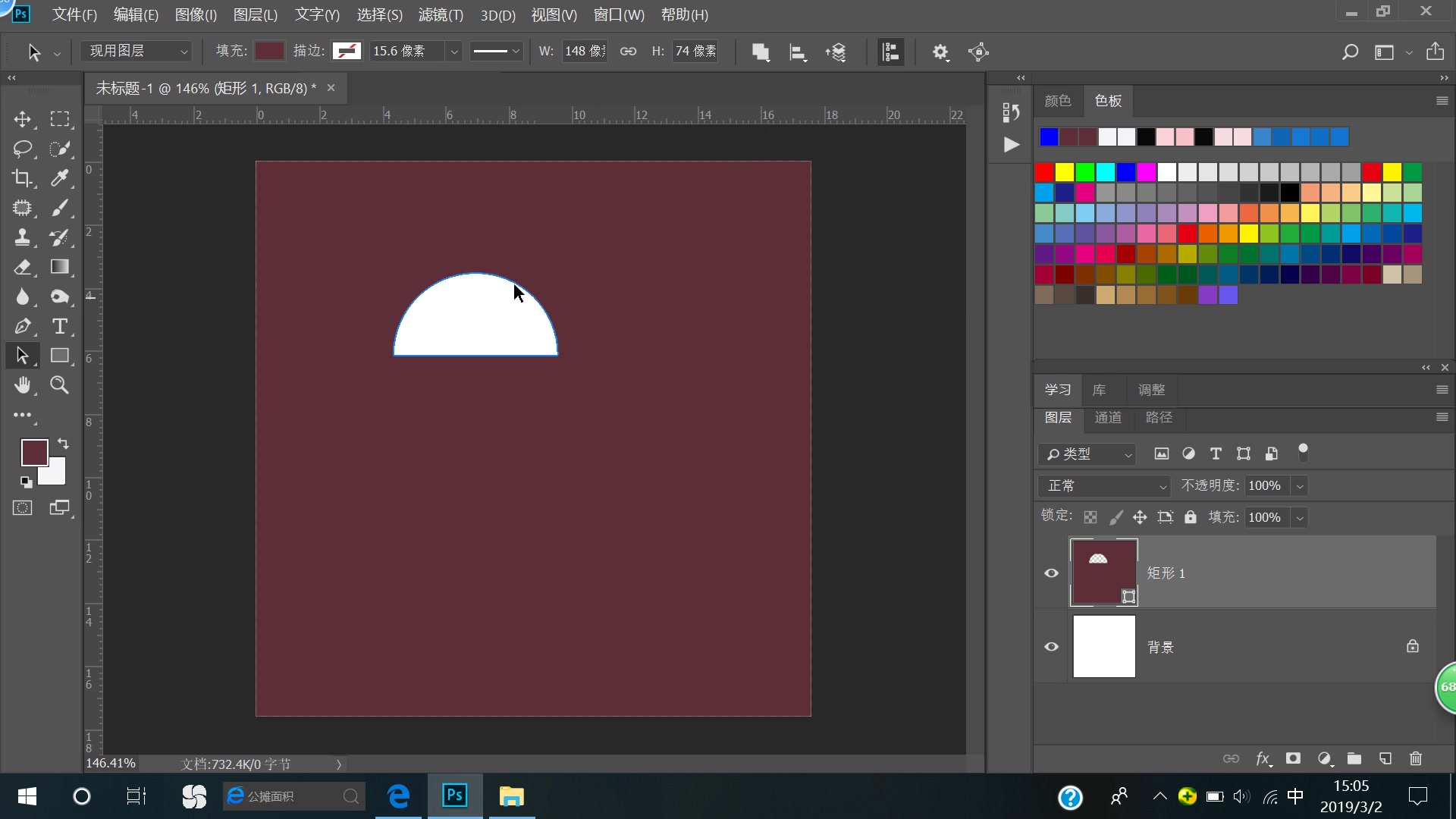Select the Hand tool
The width and height of the screenshot is (1456, 819).
point(22,385)
